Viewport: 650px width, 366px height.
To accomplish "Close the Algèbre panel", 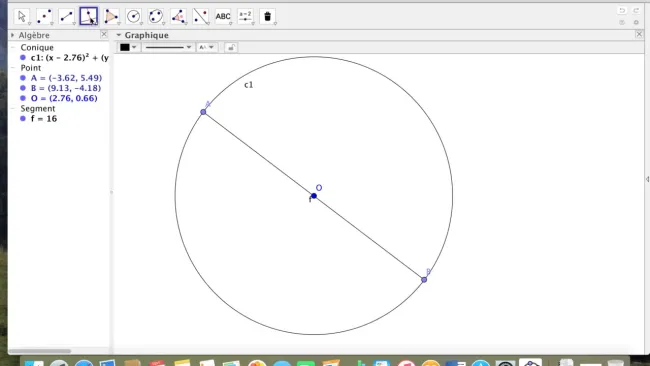I will (104, 34).
